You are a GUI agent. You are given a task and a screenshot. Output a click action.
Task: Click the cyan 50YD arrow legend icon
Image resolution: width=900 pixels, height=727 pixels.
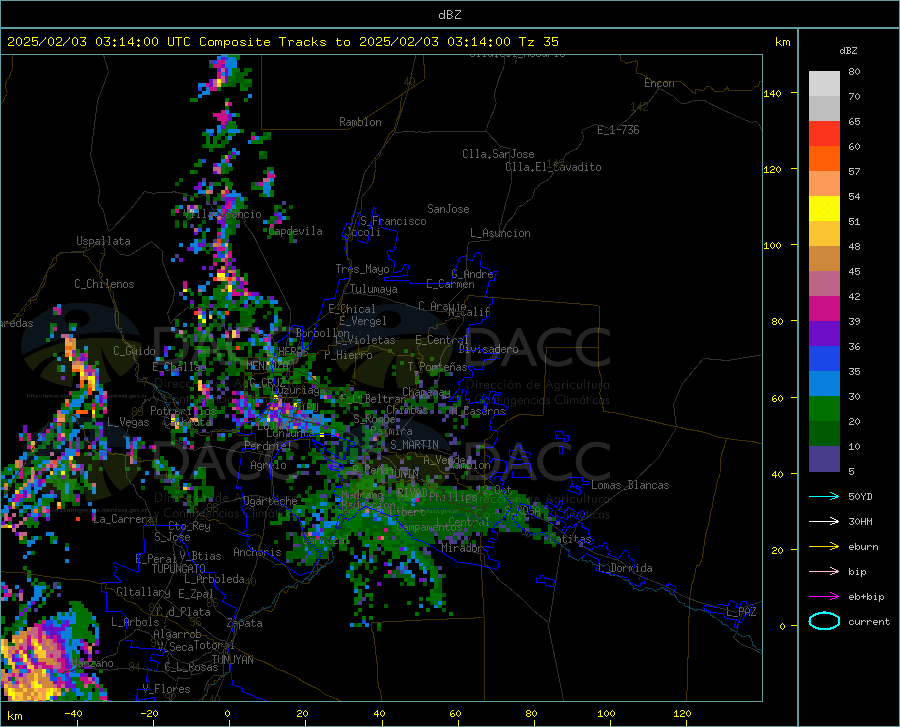[x=824, y=496]
